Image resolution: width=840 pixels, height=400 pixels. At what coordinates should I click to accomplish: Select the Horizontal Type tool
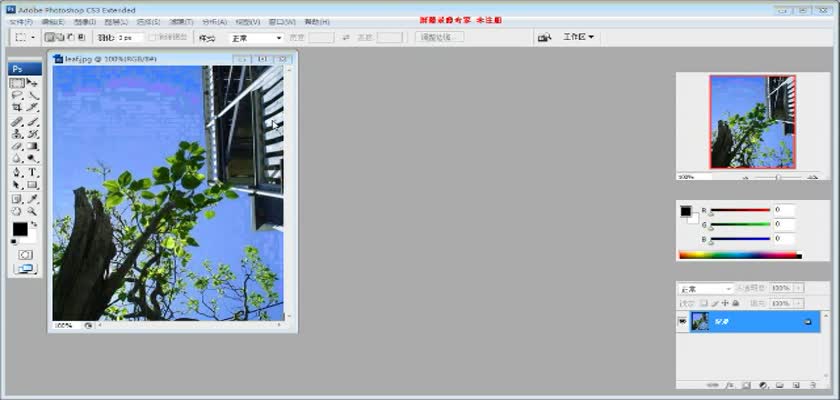coord(32,172)
